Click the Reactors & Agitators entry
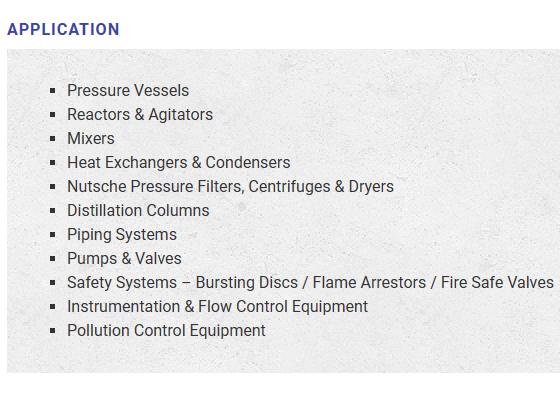This screenshot has width=560, height=414. click(x=140, y=115)
